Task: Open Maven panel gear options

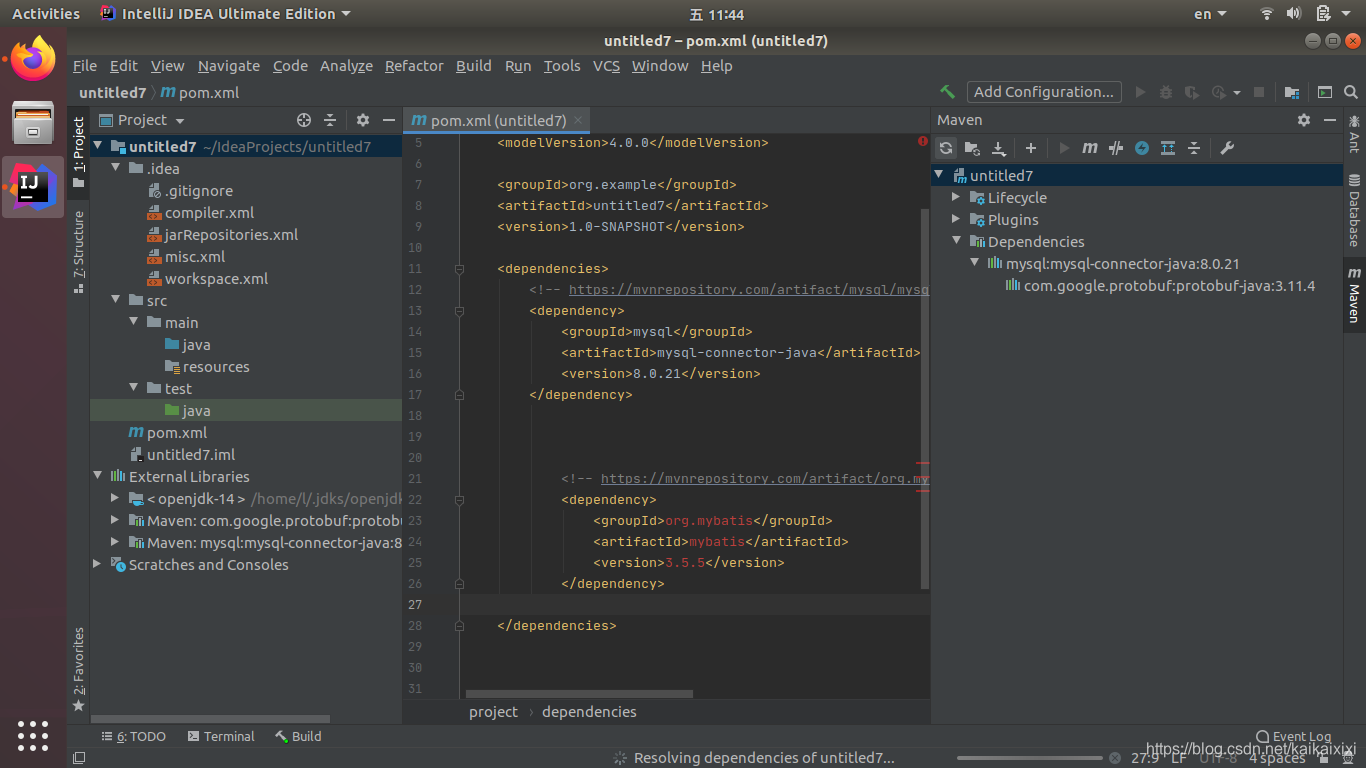Action: 1304,120
